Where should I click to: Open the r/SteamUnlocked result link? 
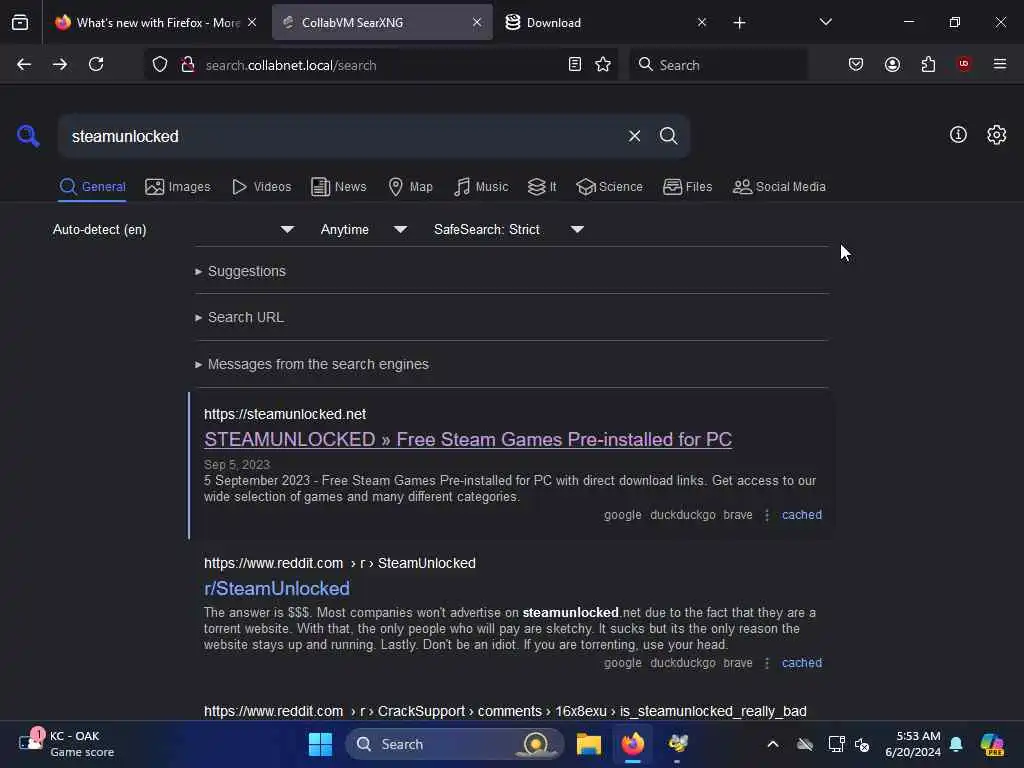[x=277, y=588]
